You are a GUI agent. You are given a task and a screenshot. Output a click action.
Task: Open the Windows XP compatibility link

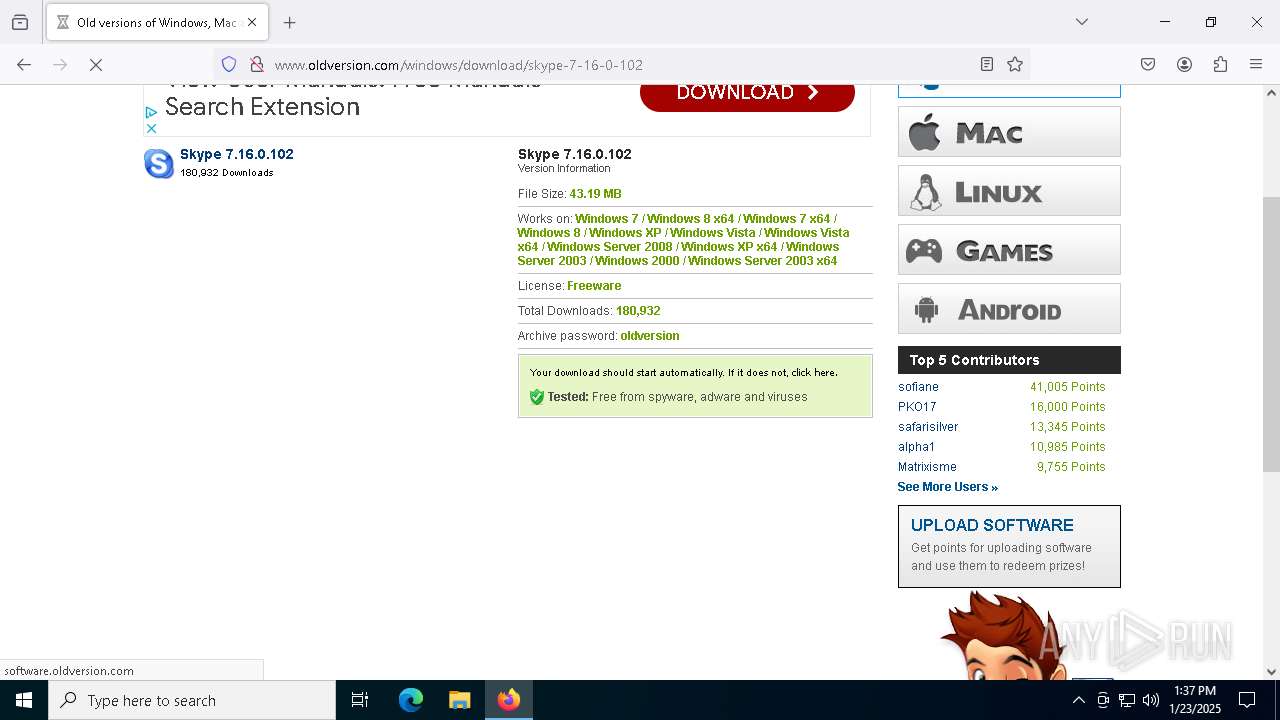(625, 233)
